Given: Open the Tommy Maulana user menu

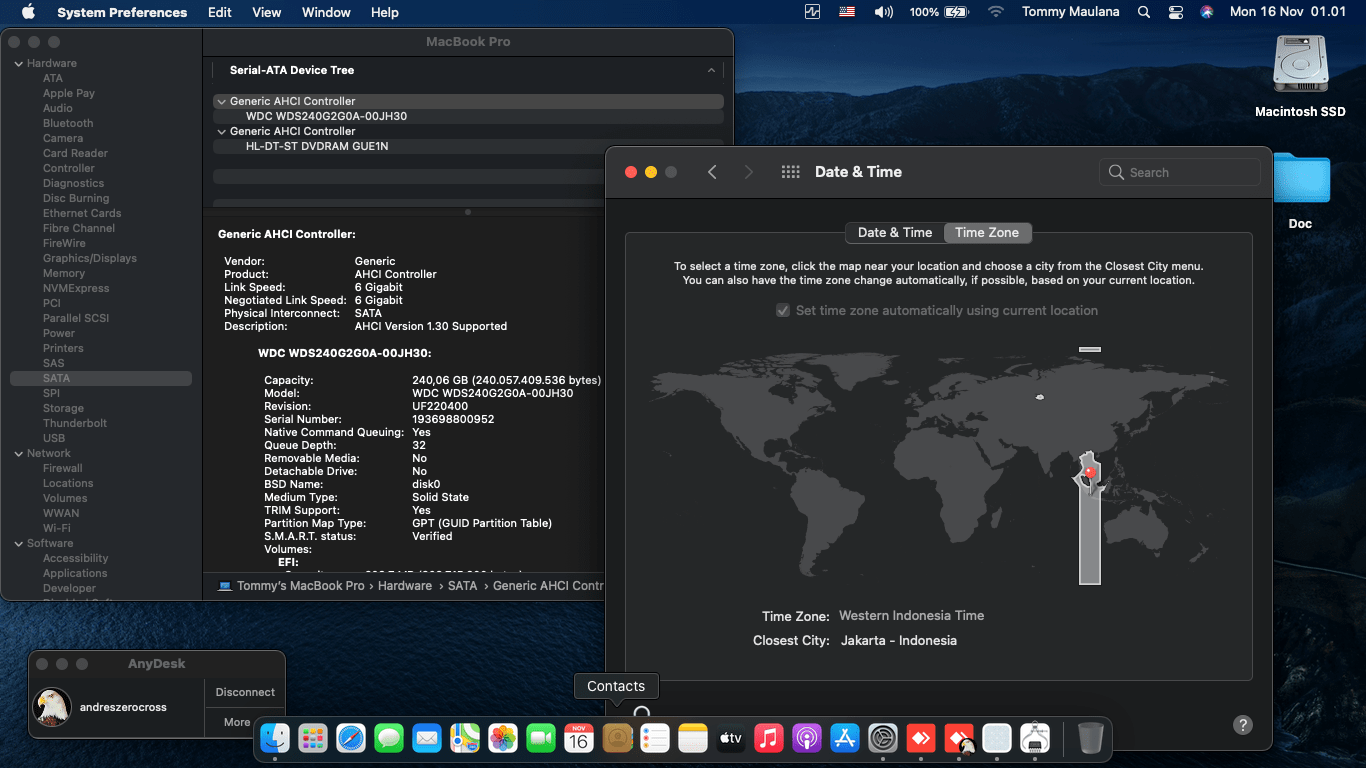Looking at the screenshot, I should coord(1071,12).
